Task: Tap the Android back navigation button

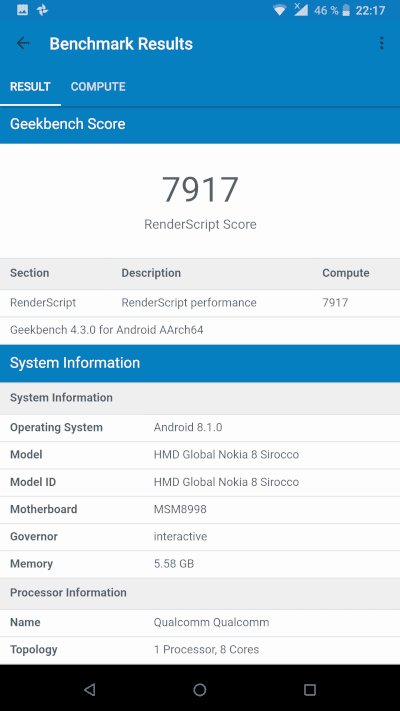Action: pos(89,690)
